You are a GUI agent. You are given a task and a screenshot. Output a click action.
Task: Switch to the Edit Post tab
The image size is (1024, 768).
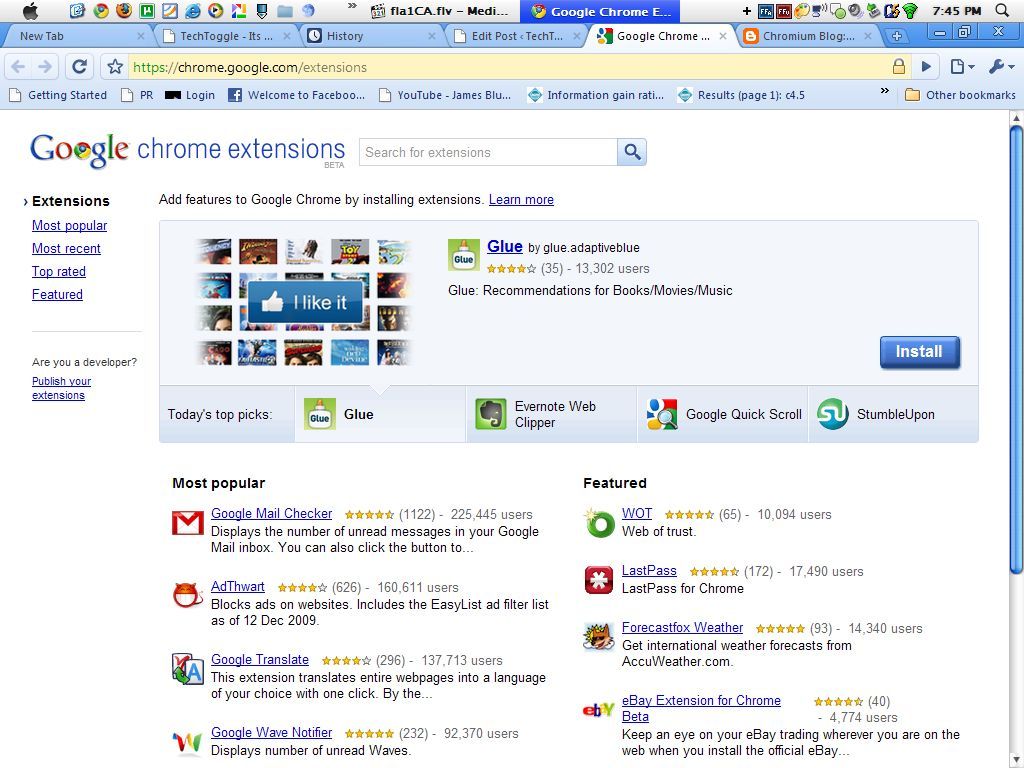[517, 36]
